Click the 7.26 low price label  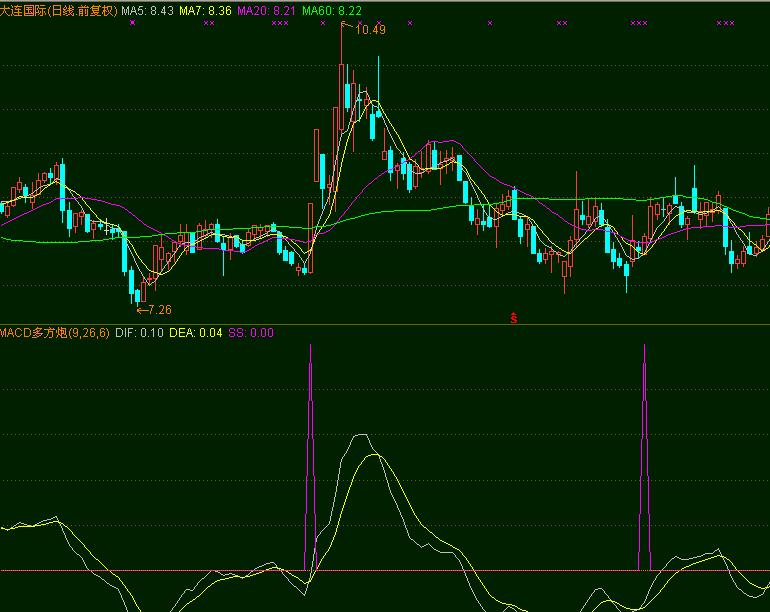pyautogui.click(x=160, y=310)
